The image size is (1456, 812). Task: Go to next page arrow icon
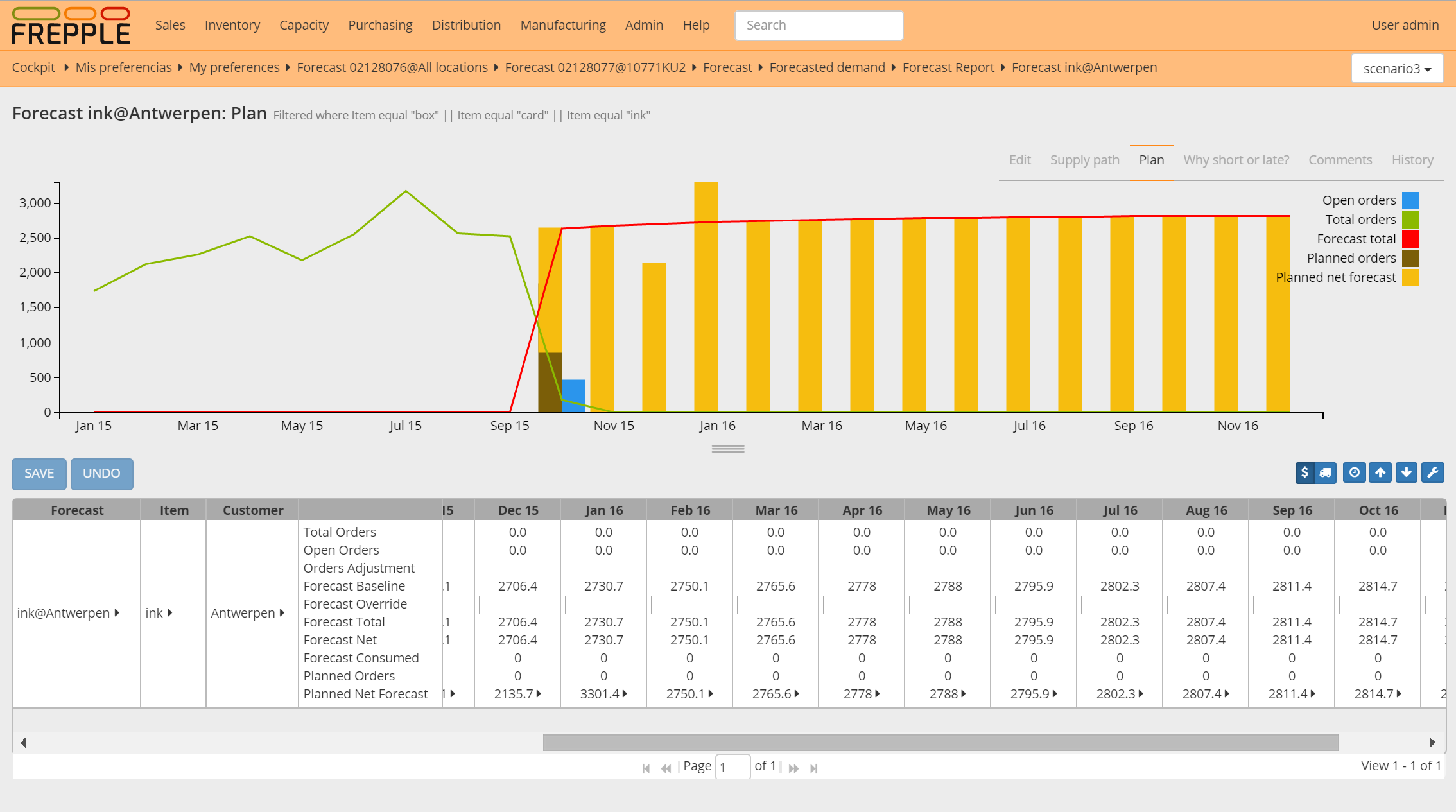[793, 768]
